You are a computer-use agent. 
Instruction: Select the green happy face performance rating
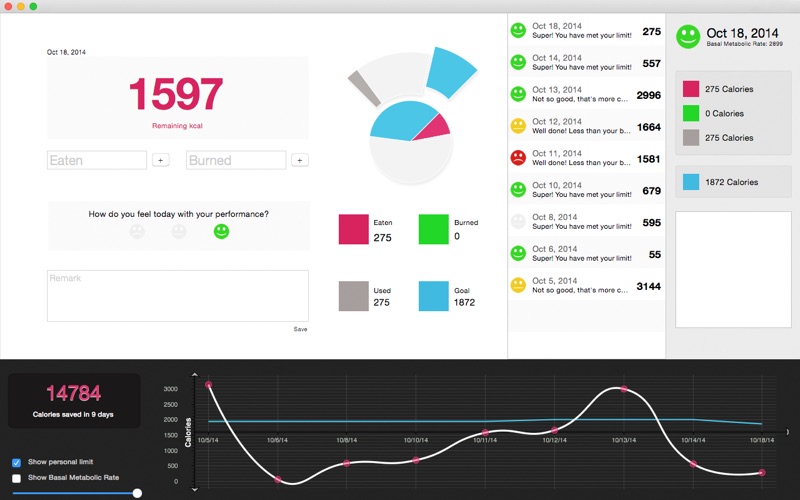(221, 232)
